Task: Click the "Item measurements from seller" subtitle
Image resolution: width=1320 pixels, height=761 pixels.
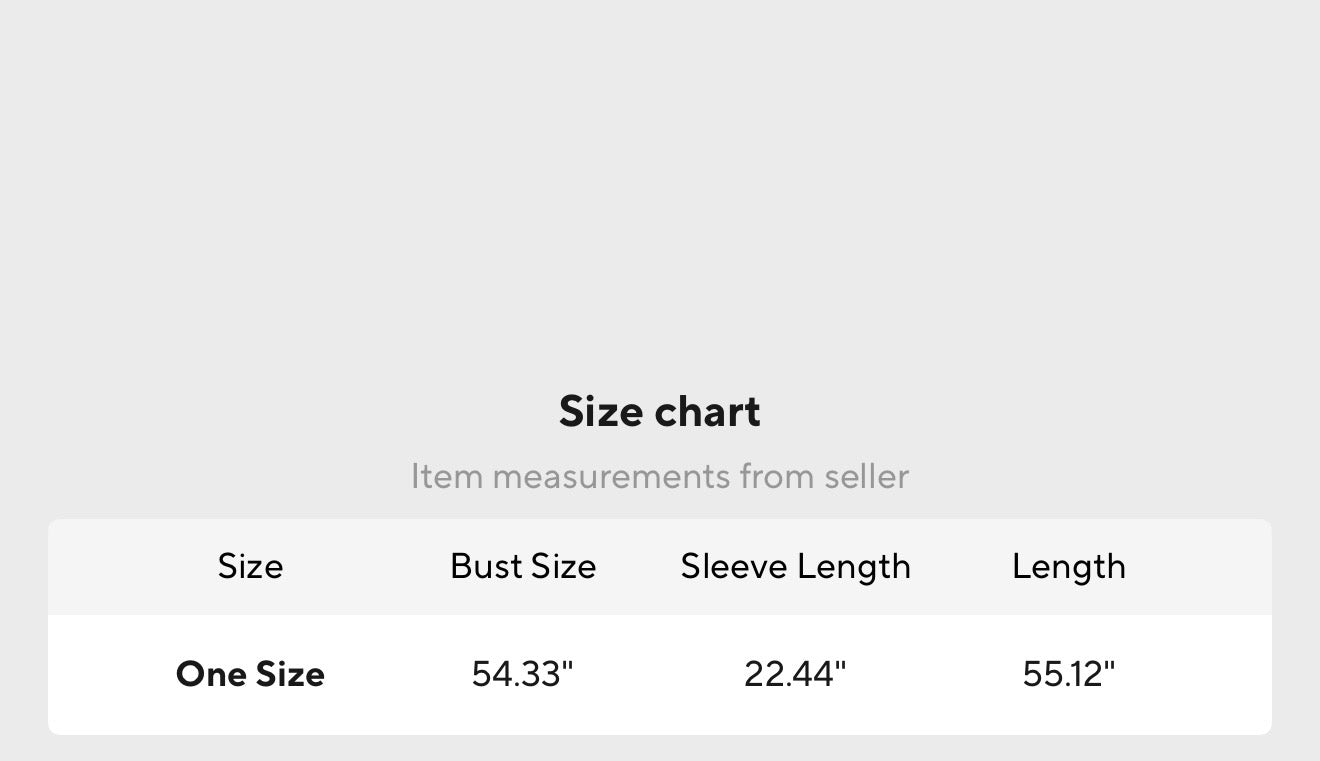Action: tap(659, 476)
